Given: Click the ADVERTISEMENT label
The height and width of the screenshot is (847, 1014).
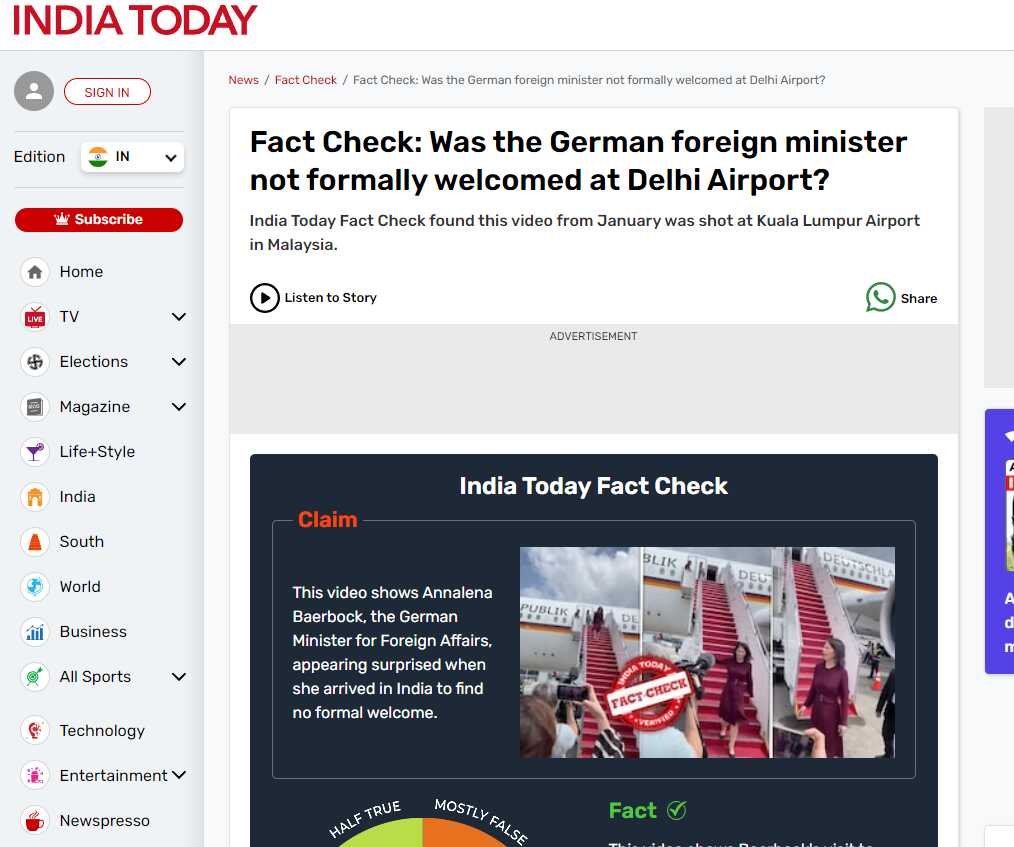Looking at the screenshot, I should point(593,336).
